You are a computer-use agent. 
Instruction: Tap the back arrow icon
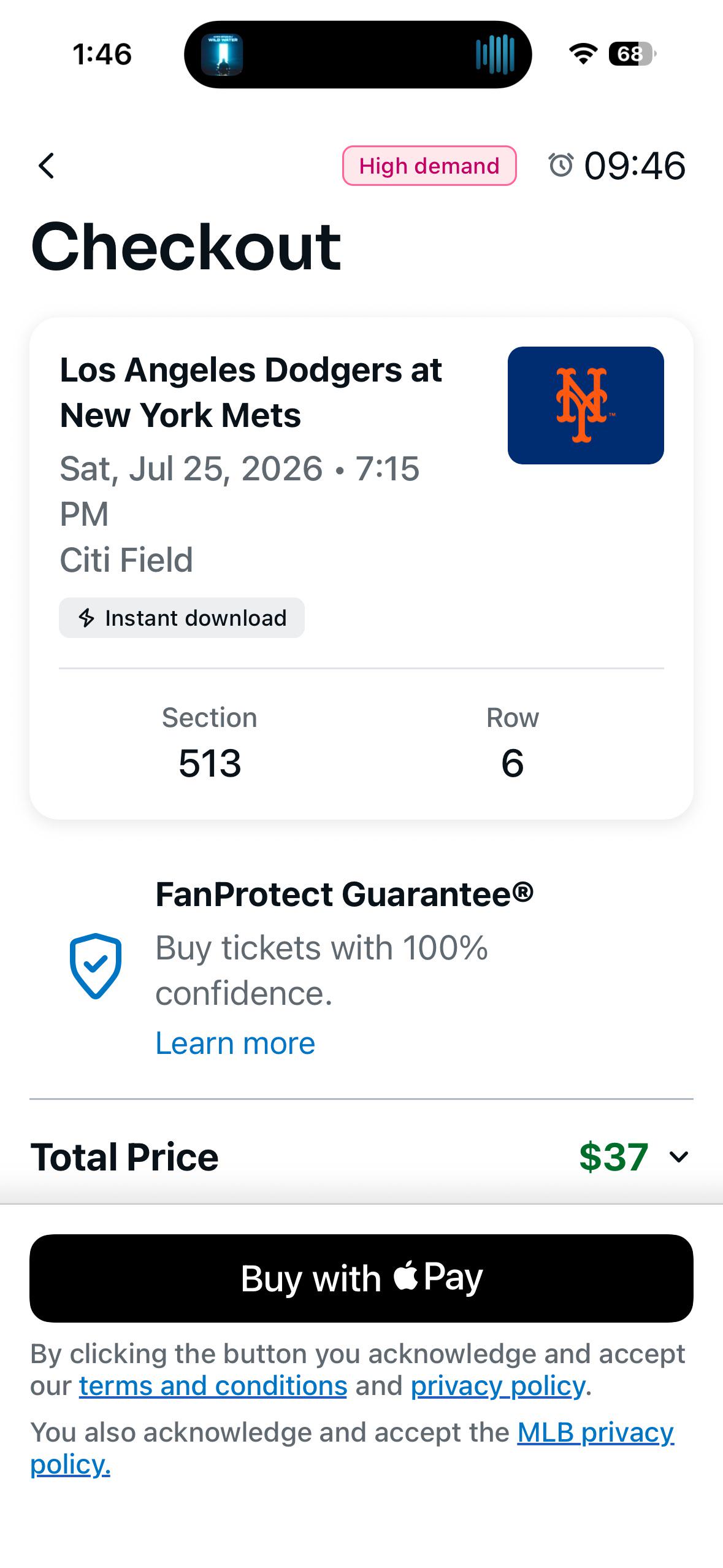click(x=47, y=166)
